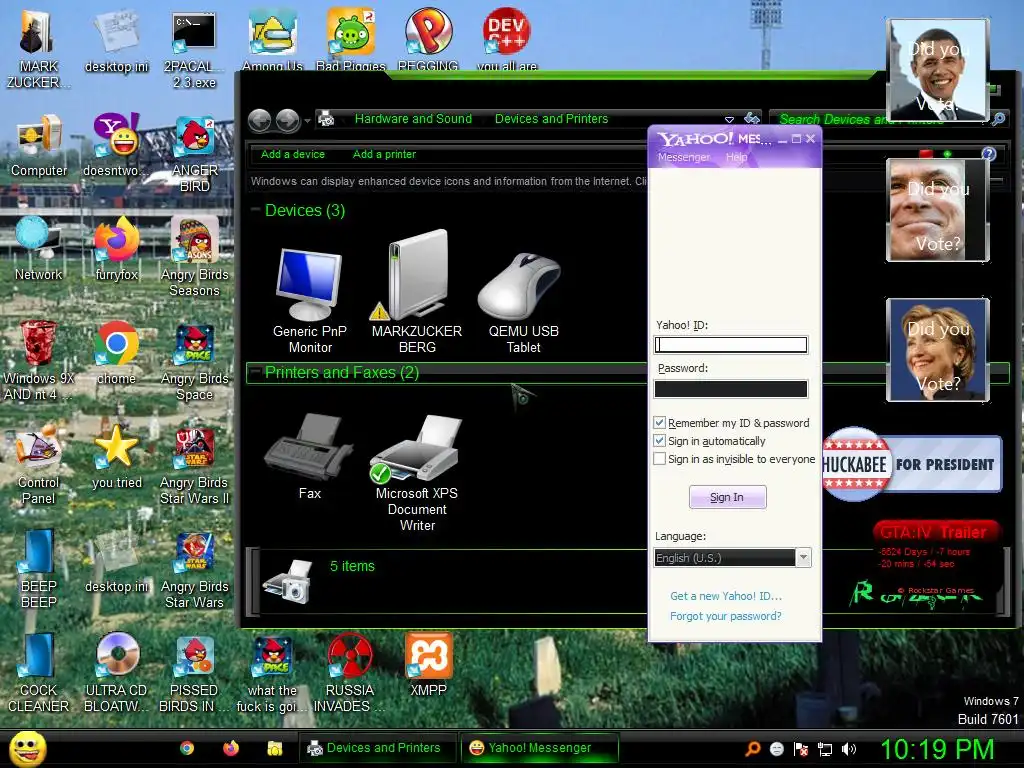Open the Network desktop icon

point(39,249)
